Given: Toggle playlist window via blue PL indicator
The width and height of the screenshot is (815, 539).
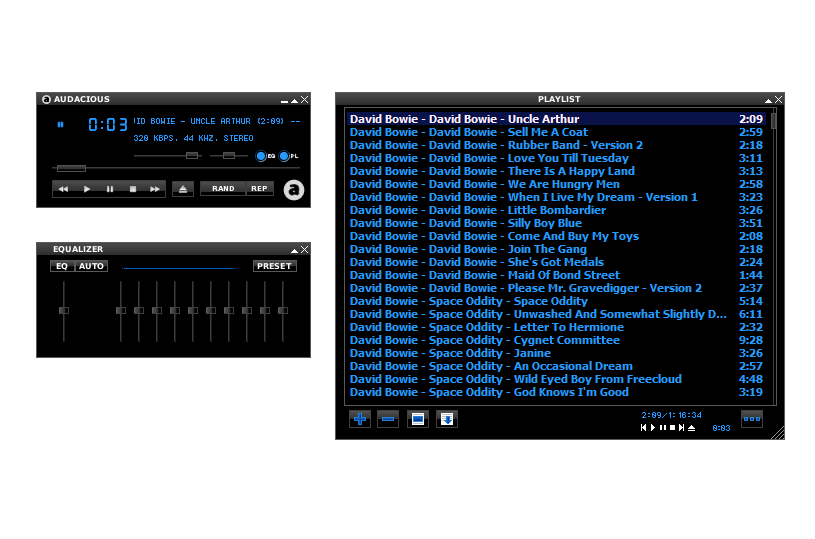Looking at the screenshot, I should tap(288, 156).
